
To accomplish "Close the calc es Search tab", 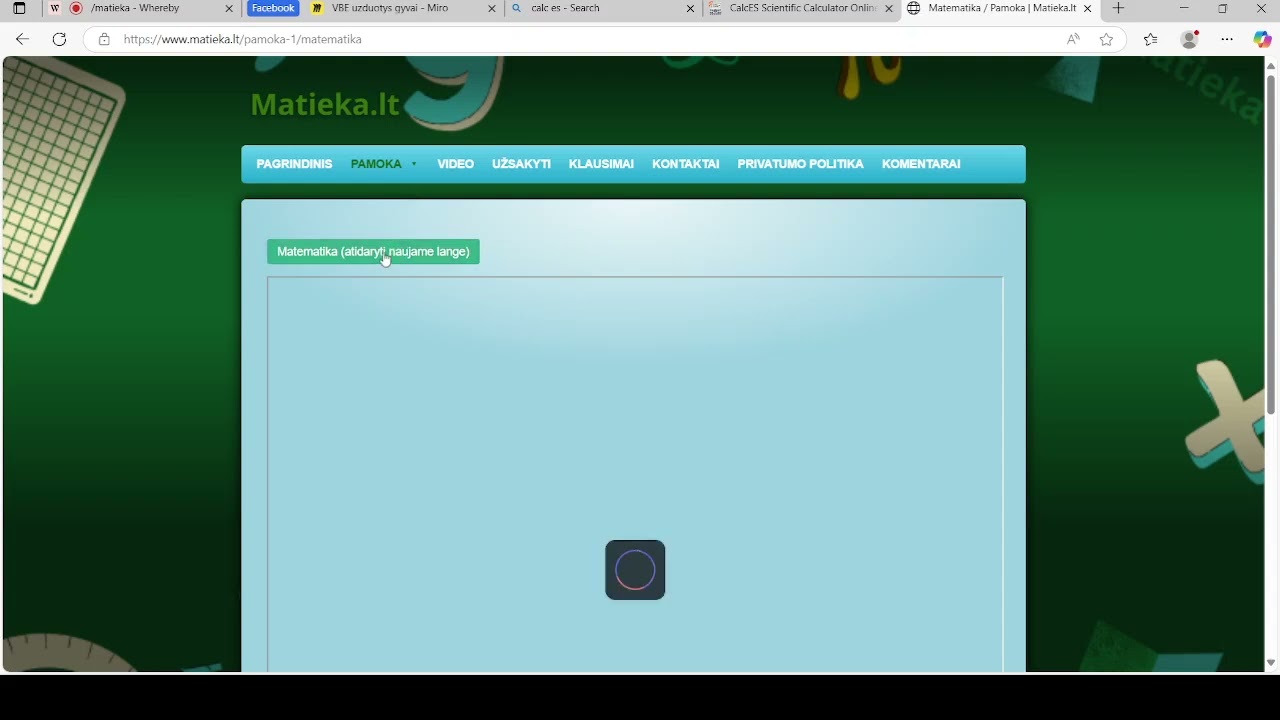I will click(690, 8).
